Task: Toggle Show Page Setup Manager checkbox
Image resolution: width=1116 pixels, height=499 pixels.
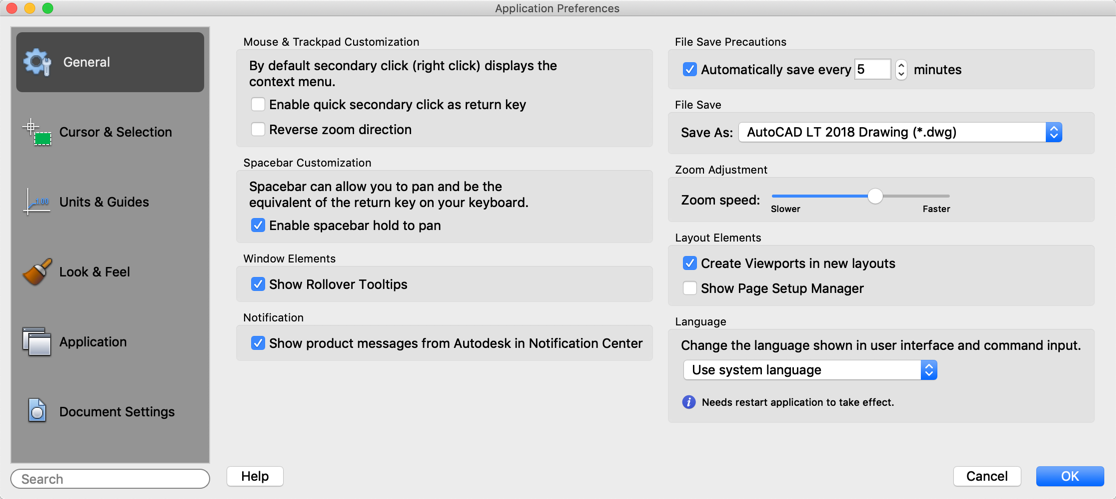Action: [x=690, y=288]
